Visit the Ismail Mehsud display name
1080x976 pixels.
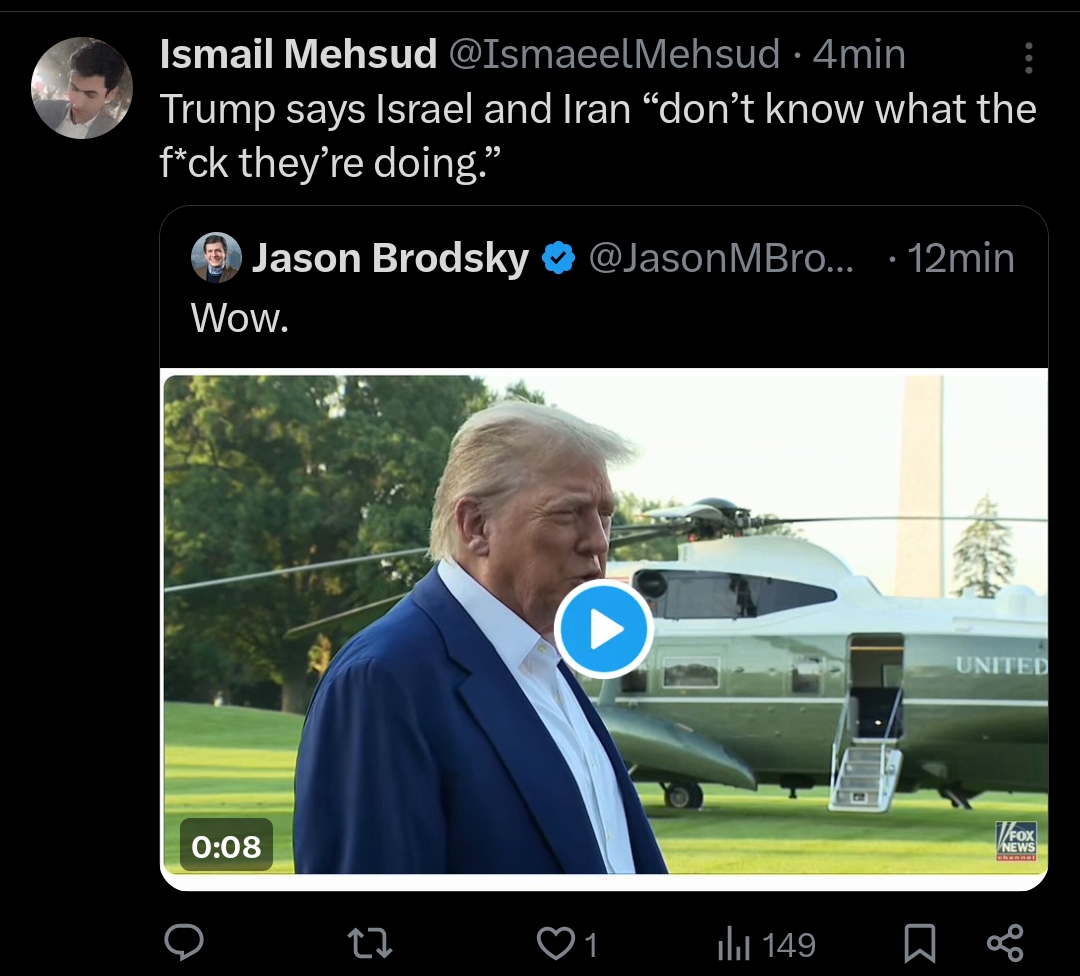coord(298,54)
